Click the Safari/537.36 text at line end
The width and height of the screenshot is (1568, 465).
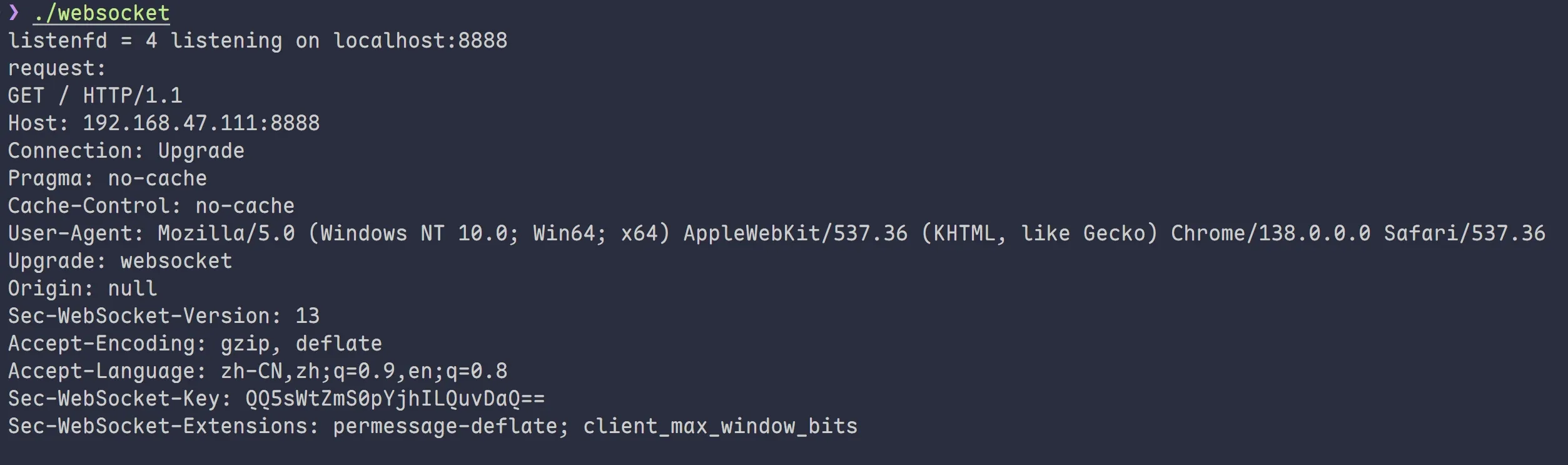[1464, 233]
